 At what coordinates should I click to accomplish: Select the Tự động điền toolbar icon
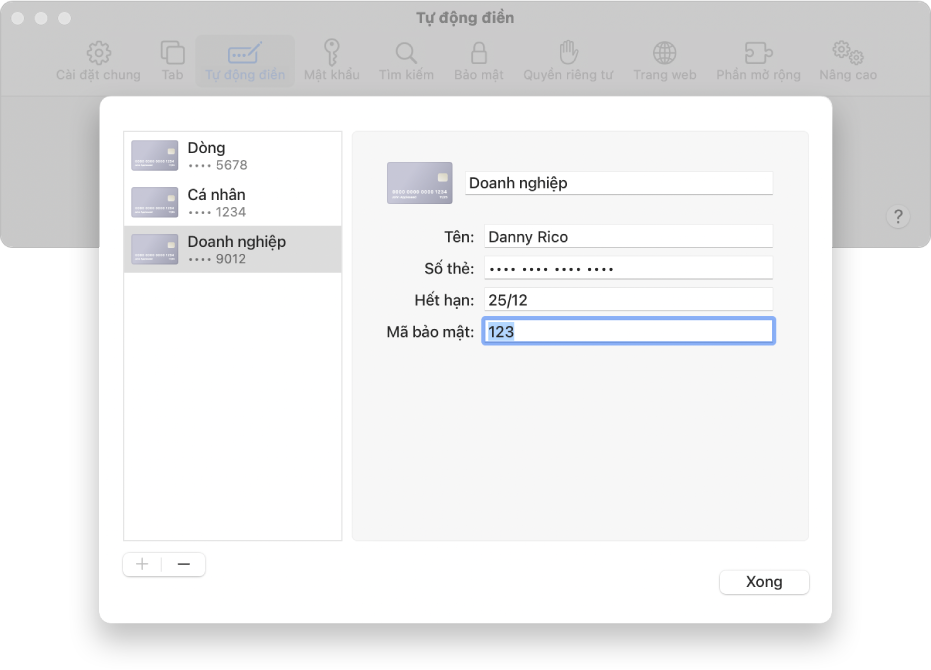245,61
